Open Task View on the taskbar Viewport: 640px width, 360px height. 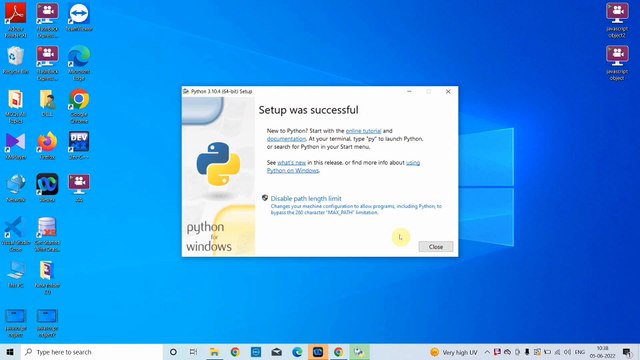click(193, 352)
